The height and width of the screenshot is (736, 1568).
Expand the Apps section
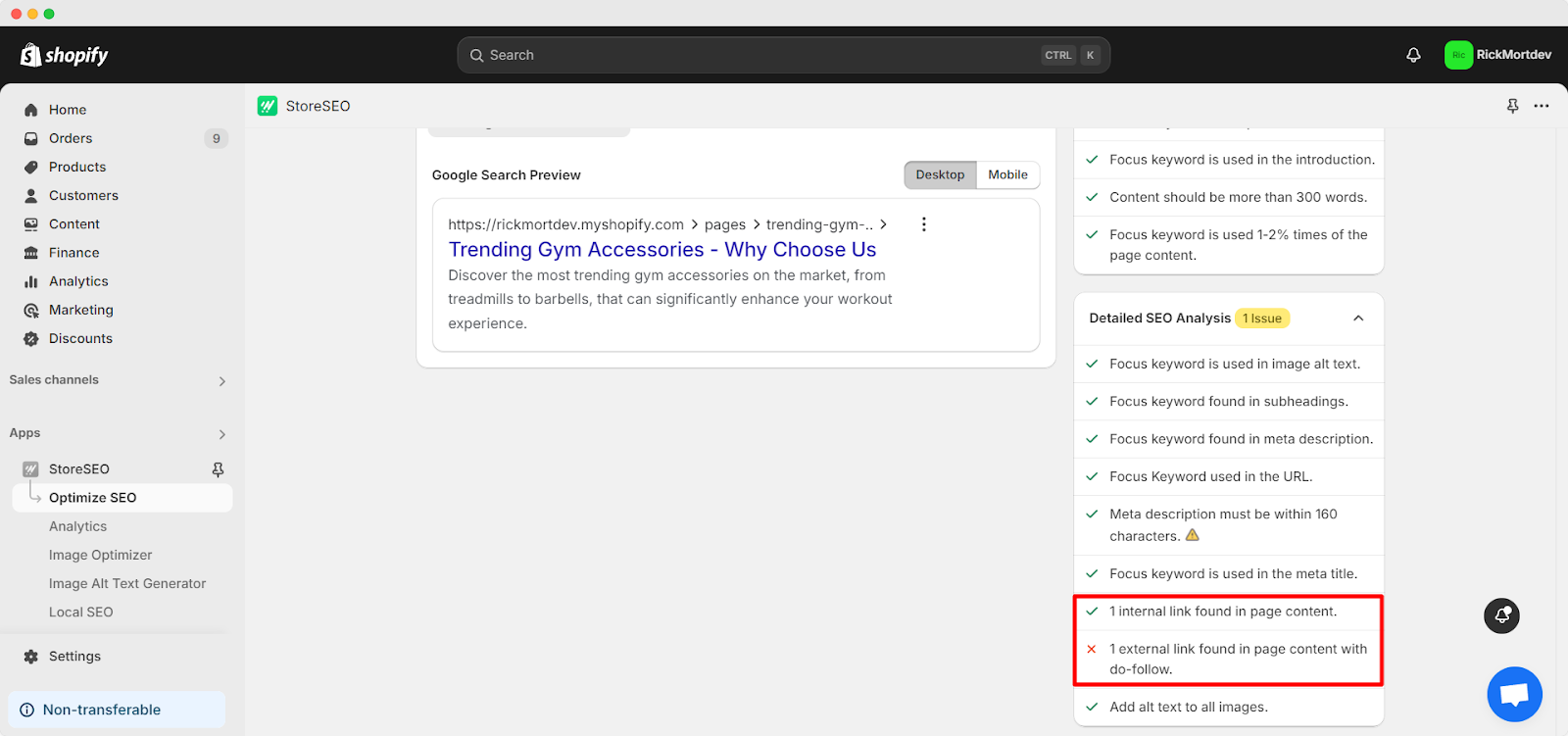(221, 434)
